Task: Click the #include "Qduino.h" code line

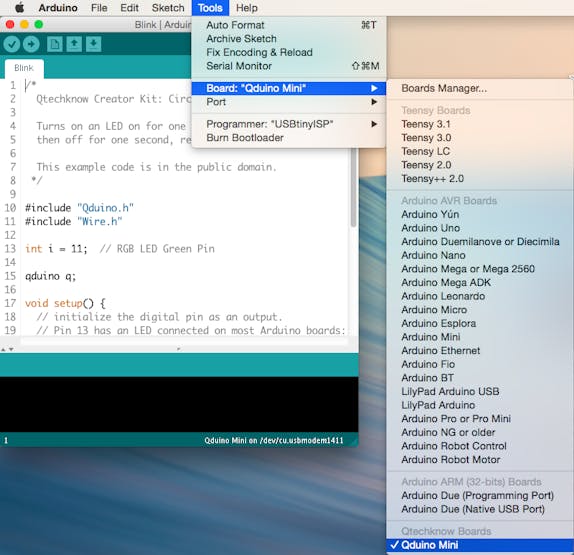Action: (79, 208)
